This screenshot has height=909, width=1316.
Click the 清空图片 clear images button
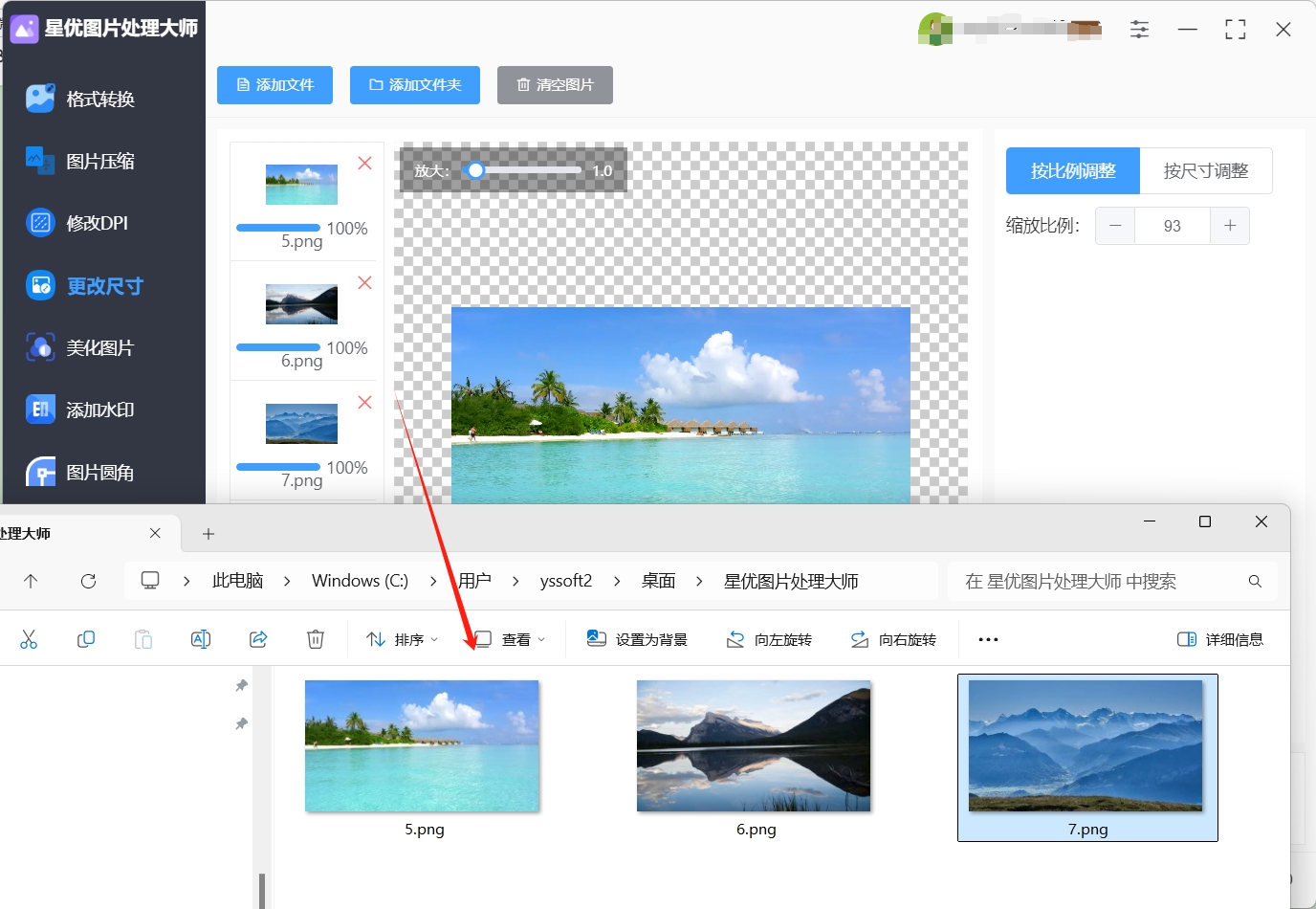555,85
